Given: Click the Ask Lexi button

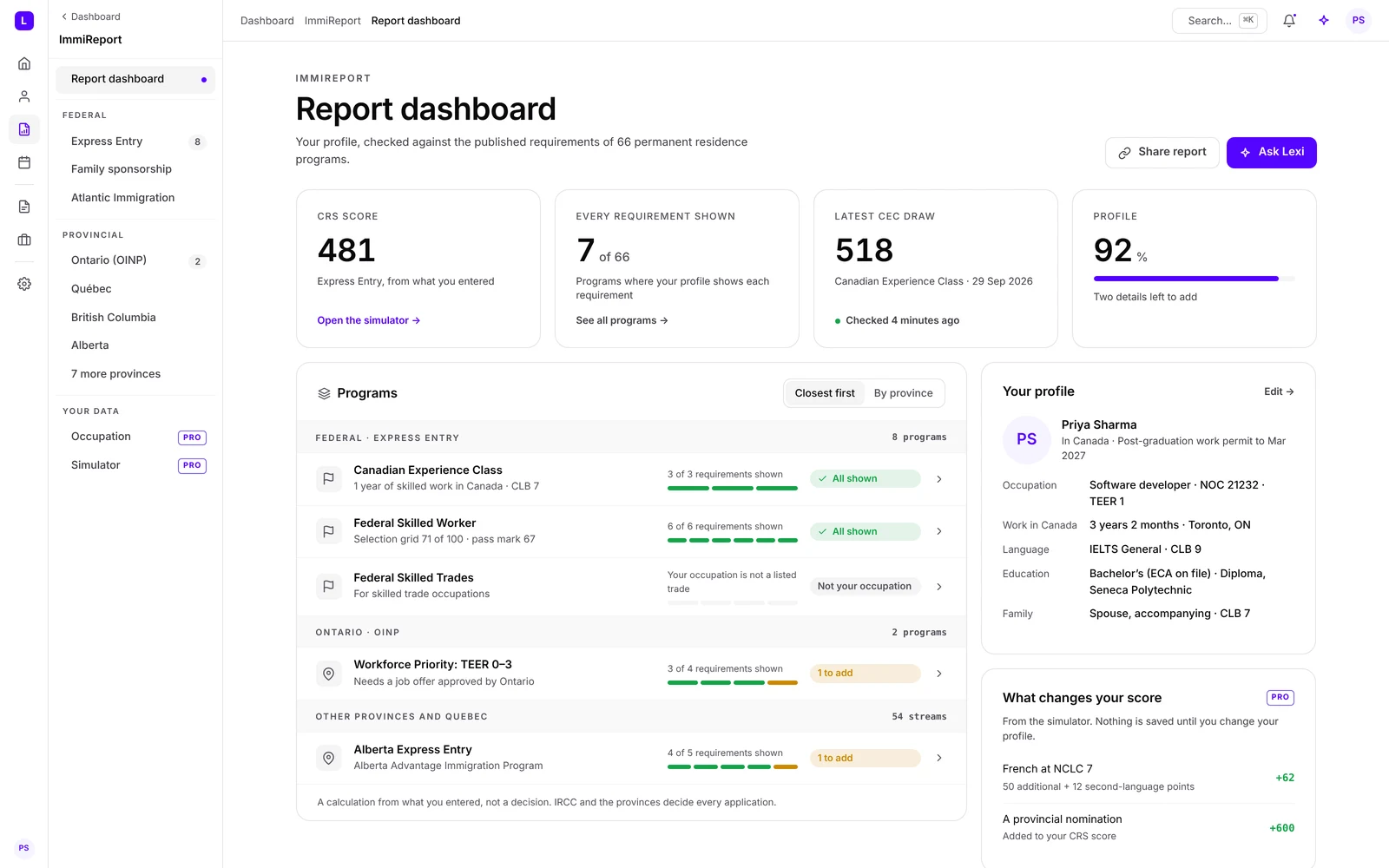Looking at the screenshot, I should (x=1272, y=152).
